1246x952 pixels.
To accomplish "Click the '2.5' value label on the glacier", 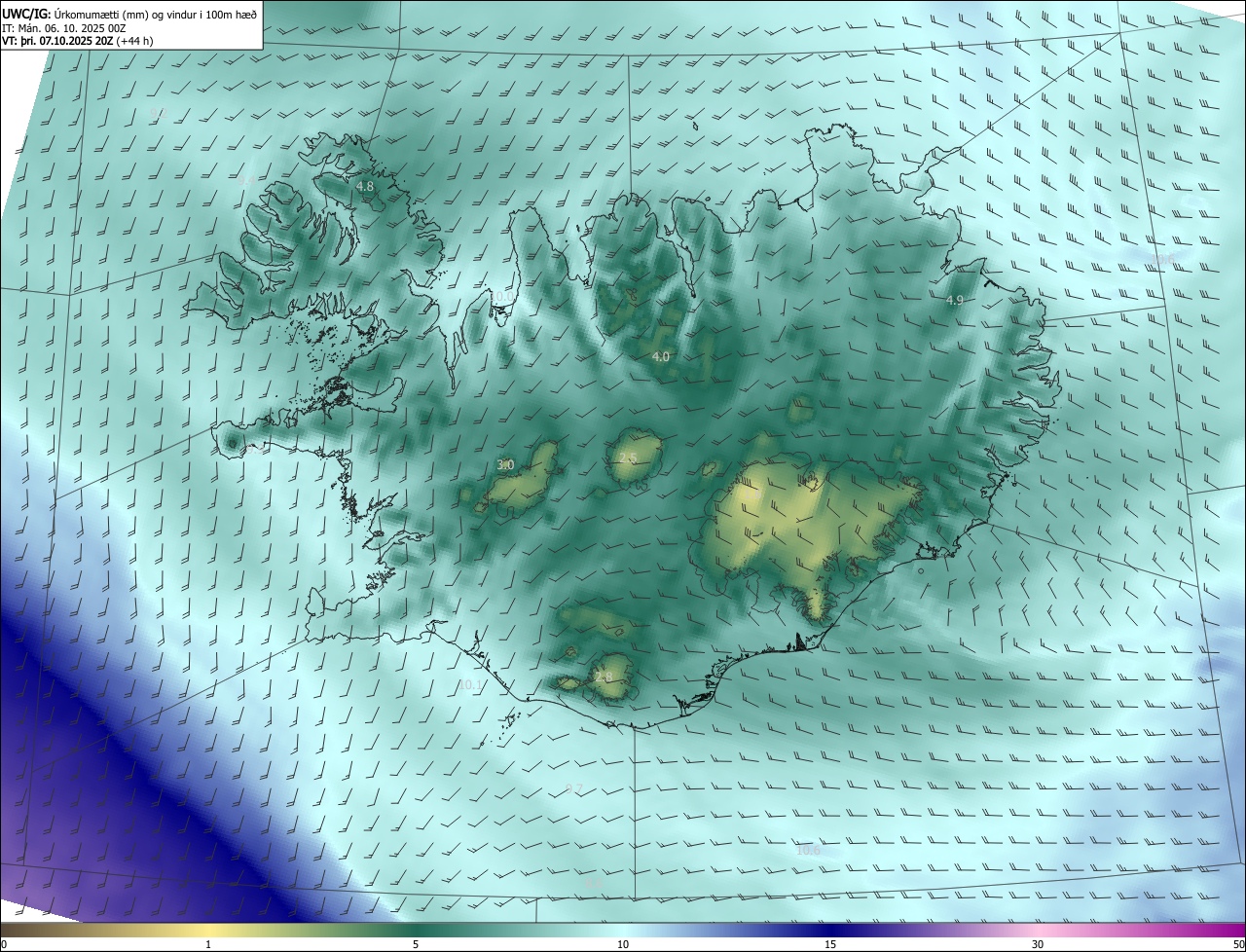I will [628, 458].
